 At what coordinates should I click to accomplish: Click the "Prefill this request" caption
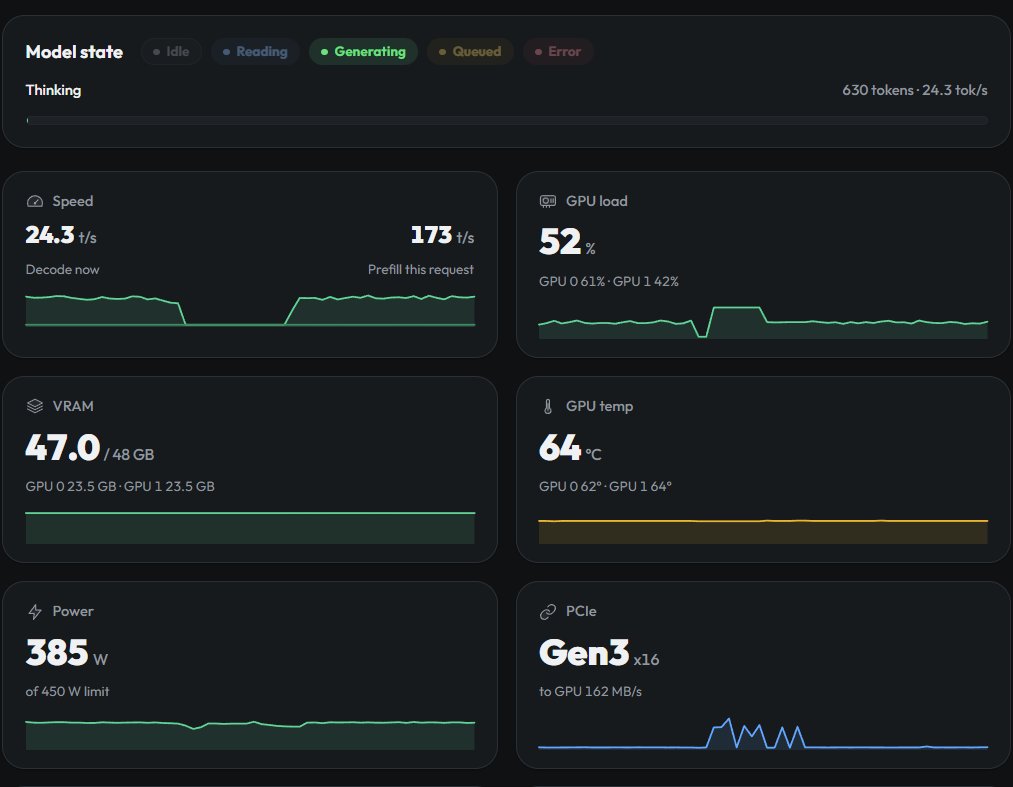point(421,269)
